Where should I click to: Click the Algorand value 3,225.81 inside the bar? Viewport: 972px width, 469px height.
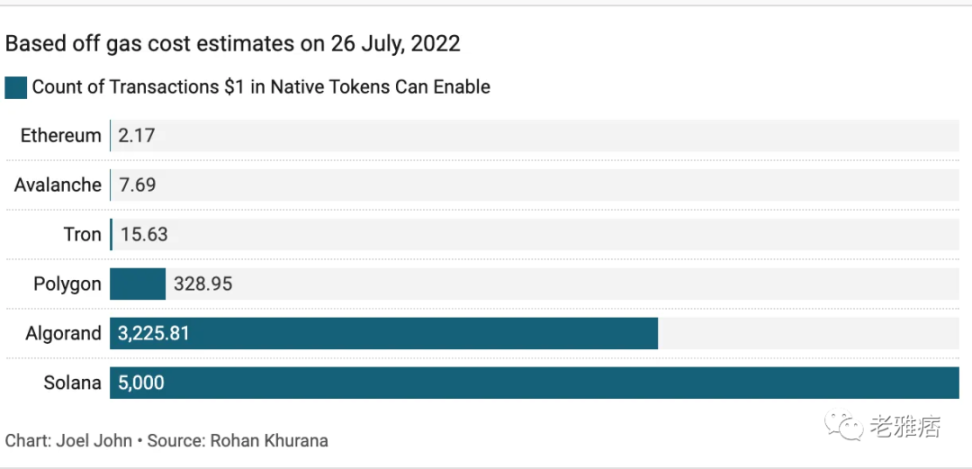[153, 334]
